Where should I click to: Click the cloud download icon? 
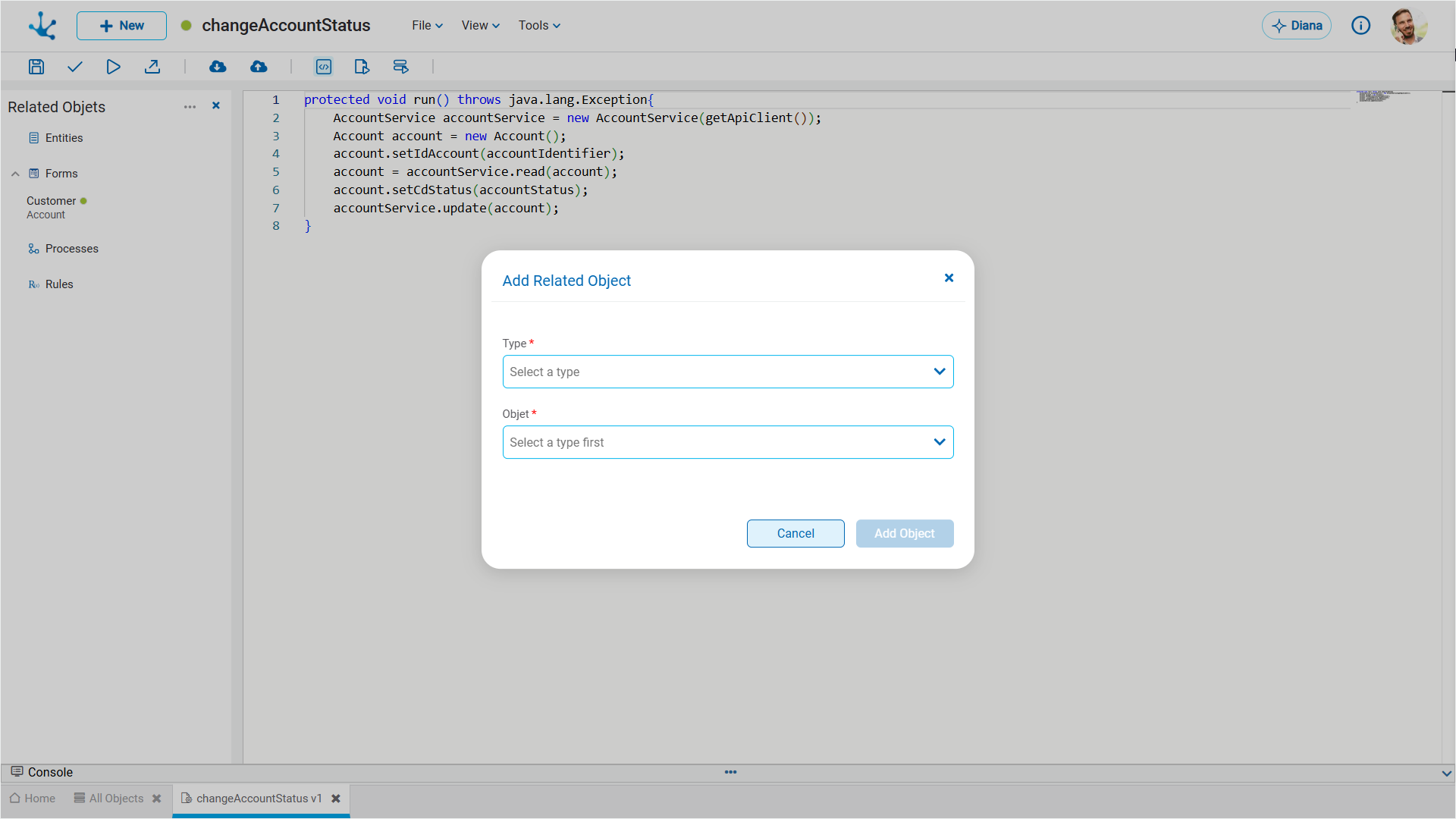pyautogui.click(x=218, y=67)
